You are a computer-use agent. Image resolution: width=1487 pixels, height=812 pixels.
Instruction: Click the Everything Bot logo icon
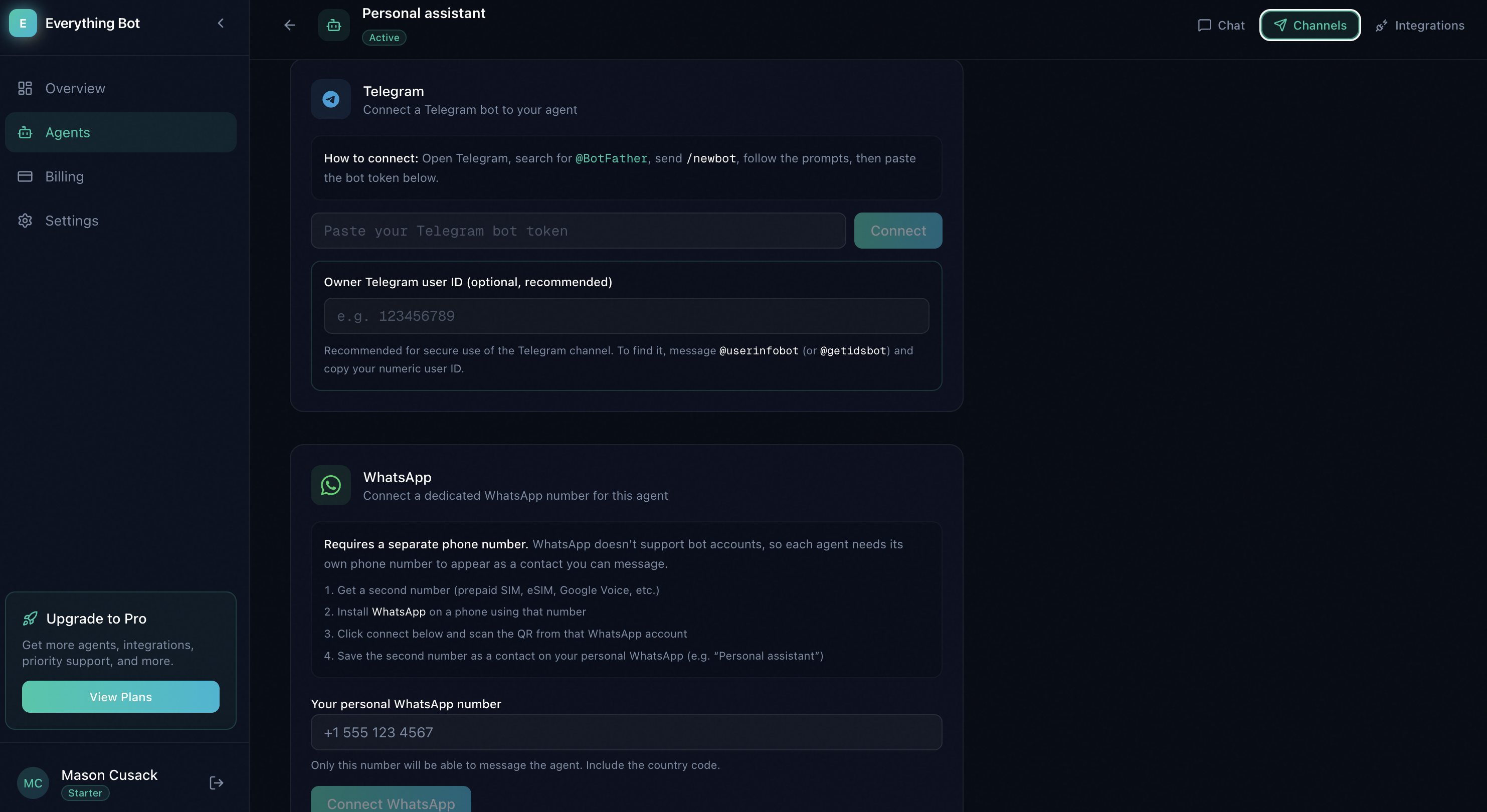23,23
